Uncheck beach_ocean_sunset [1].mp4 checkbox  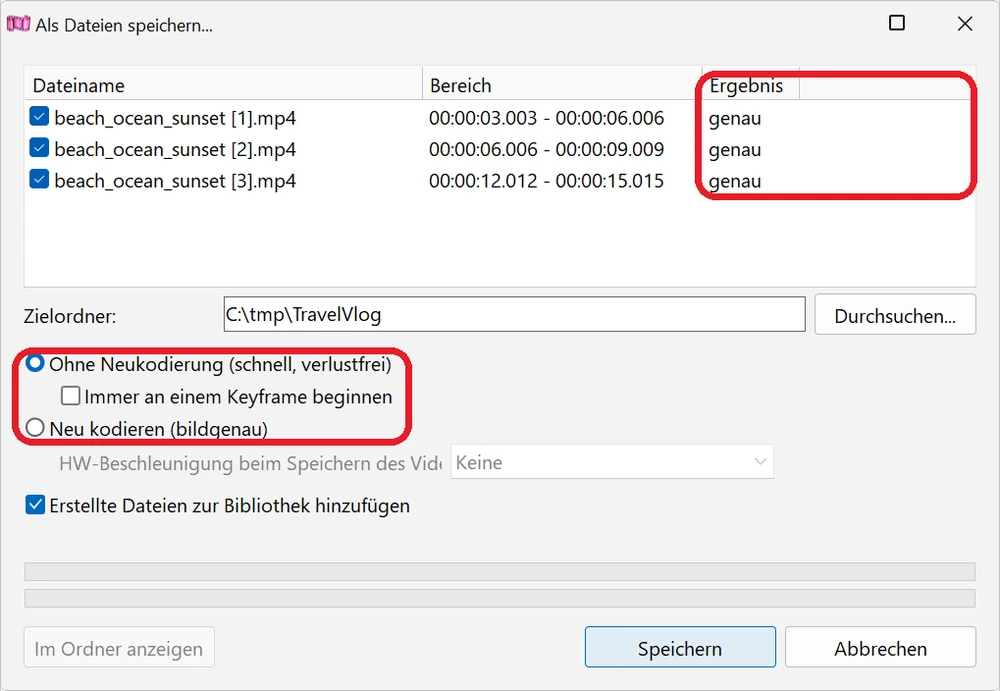point(39,117)
